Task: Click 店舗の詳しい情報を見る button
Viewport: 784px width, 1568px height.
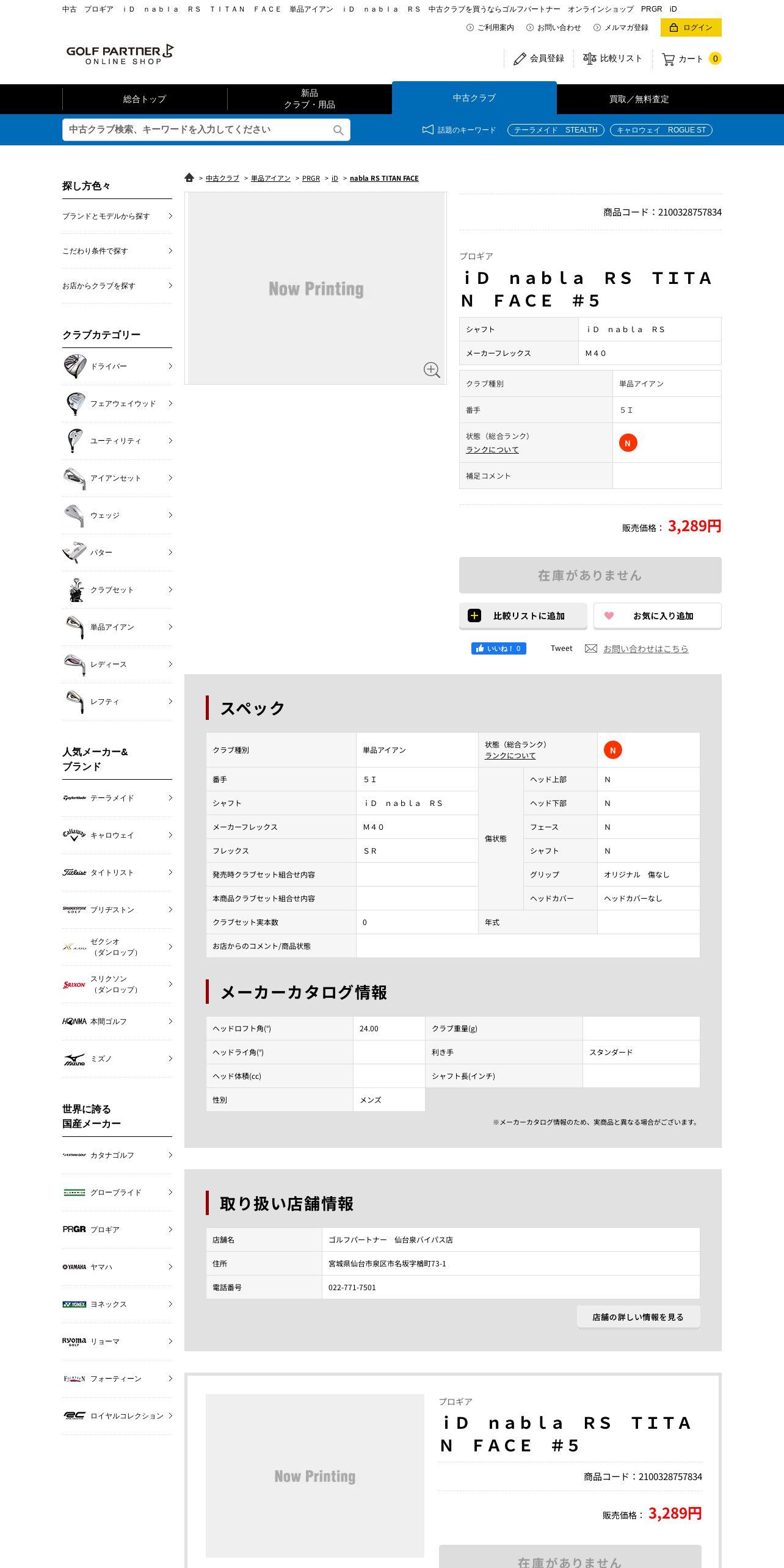Action: pos(639,1317)
